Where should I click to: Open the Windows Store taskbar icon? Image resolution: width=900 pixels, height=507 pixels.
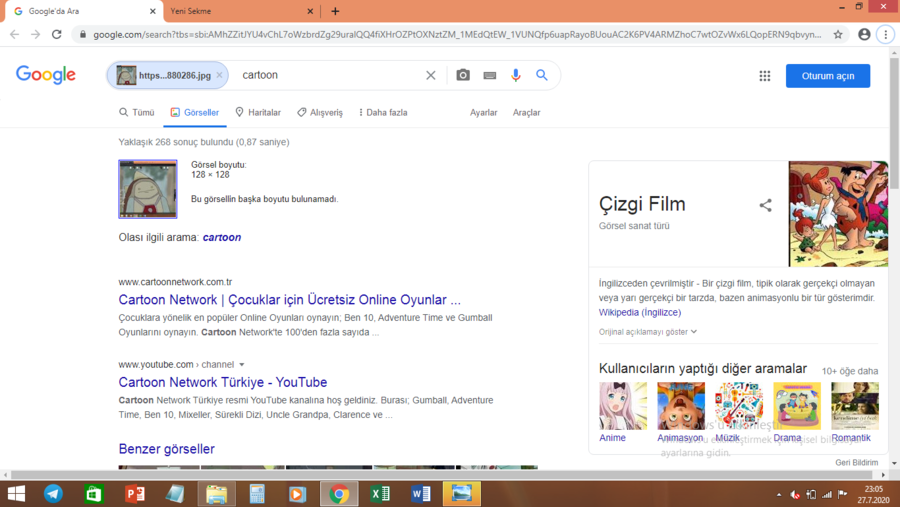click(x=94, y=494)
